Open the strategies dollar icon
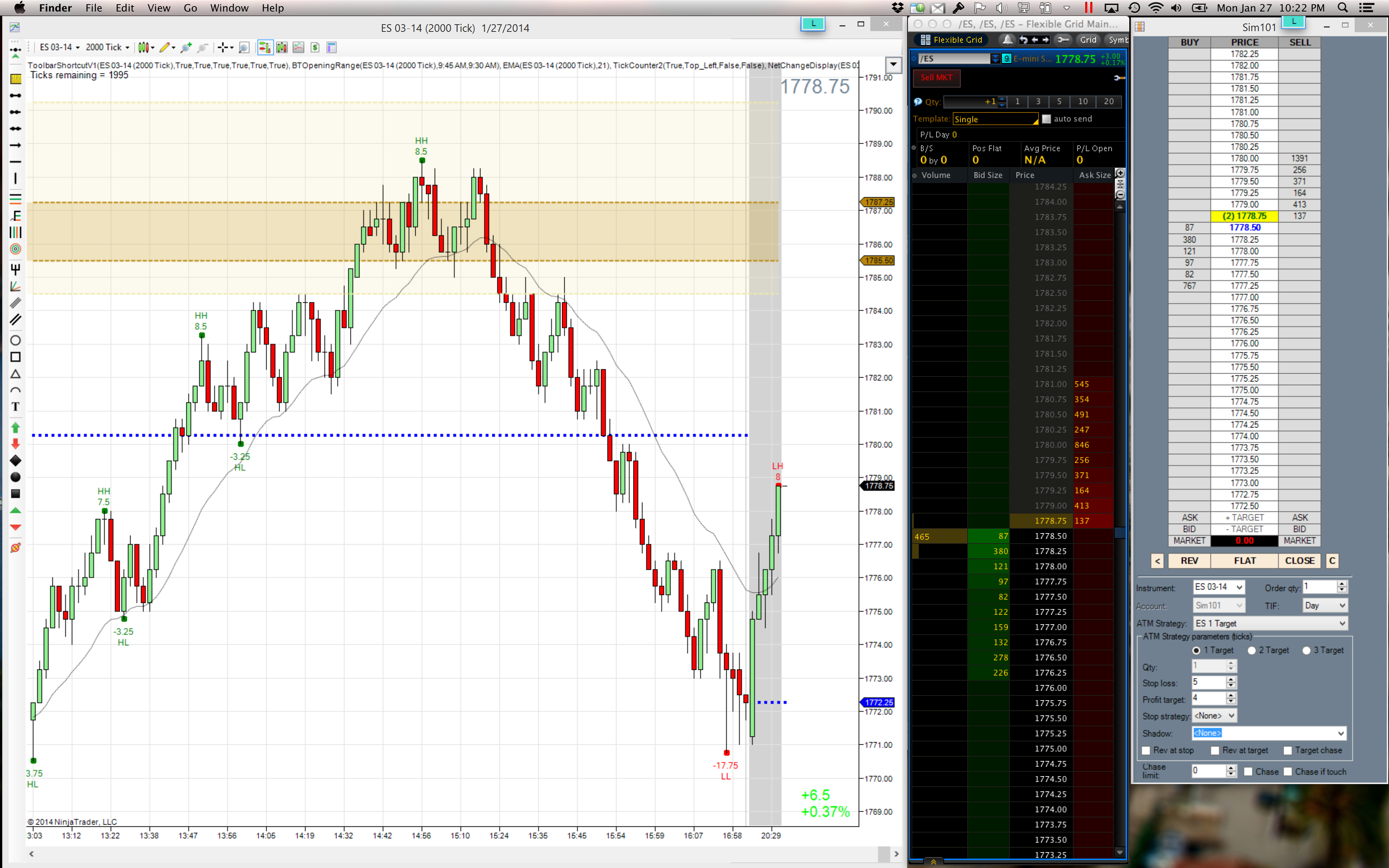Viewport: 1389px width, 868px height. [315, 48]
